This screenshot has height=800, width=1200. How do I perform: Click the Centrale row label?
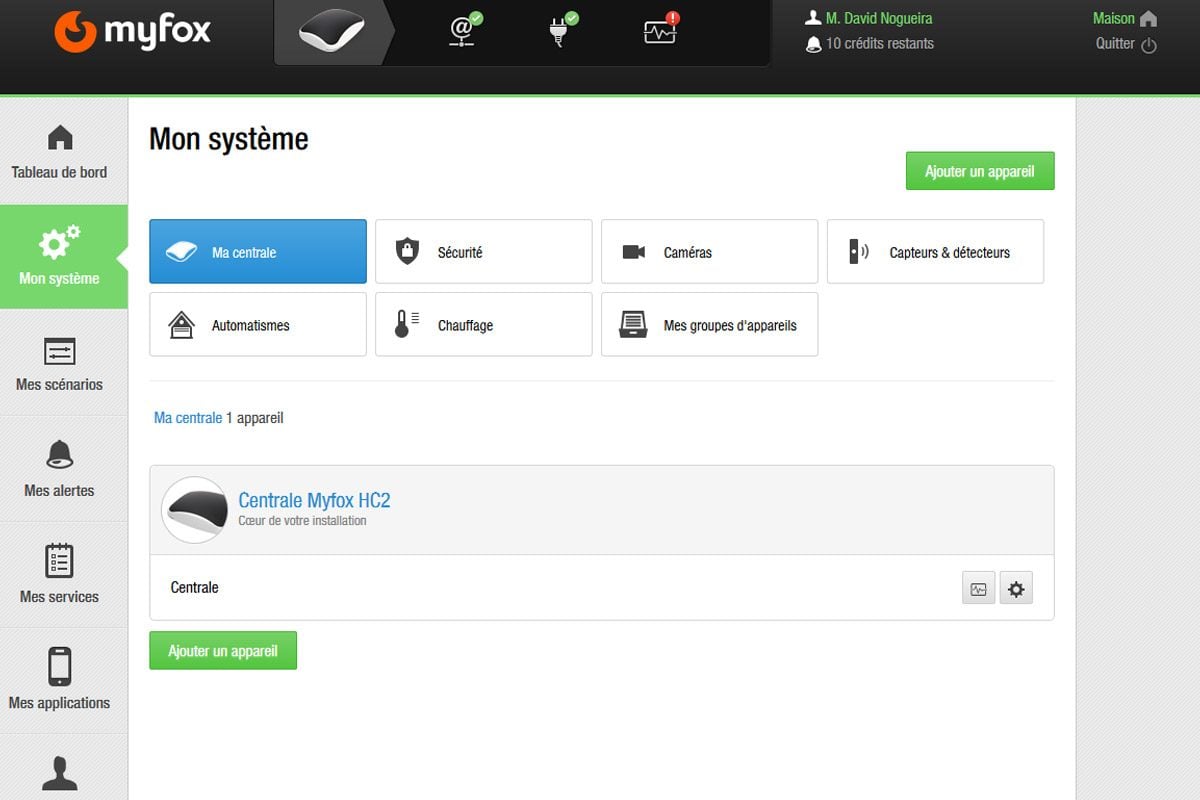coord(195,587)
